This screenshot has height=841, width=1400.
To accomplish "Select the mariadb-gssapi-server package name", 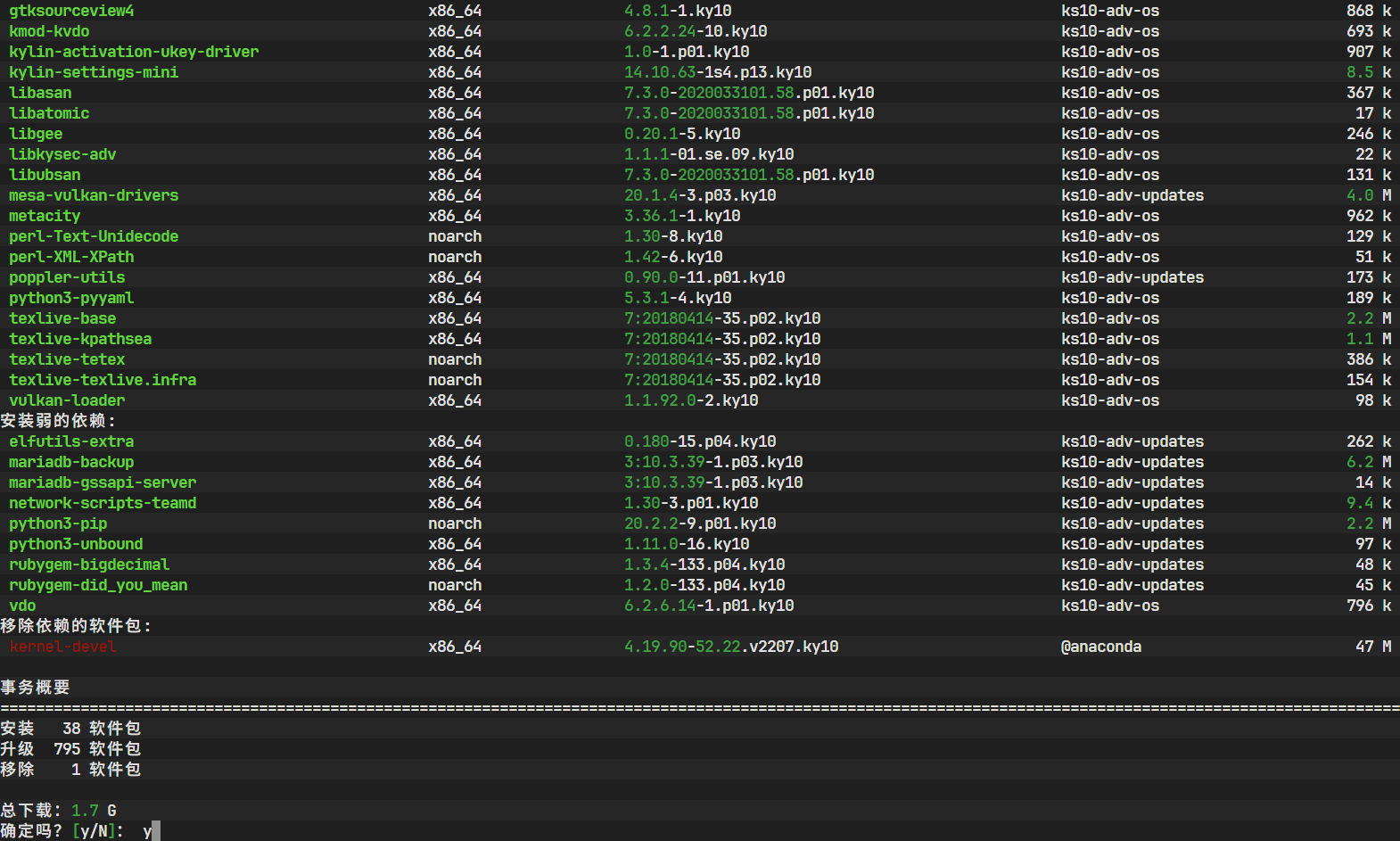I will point(103,482).
